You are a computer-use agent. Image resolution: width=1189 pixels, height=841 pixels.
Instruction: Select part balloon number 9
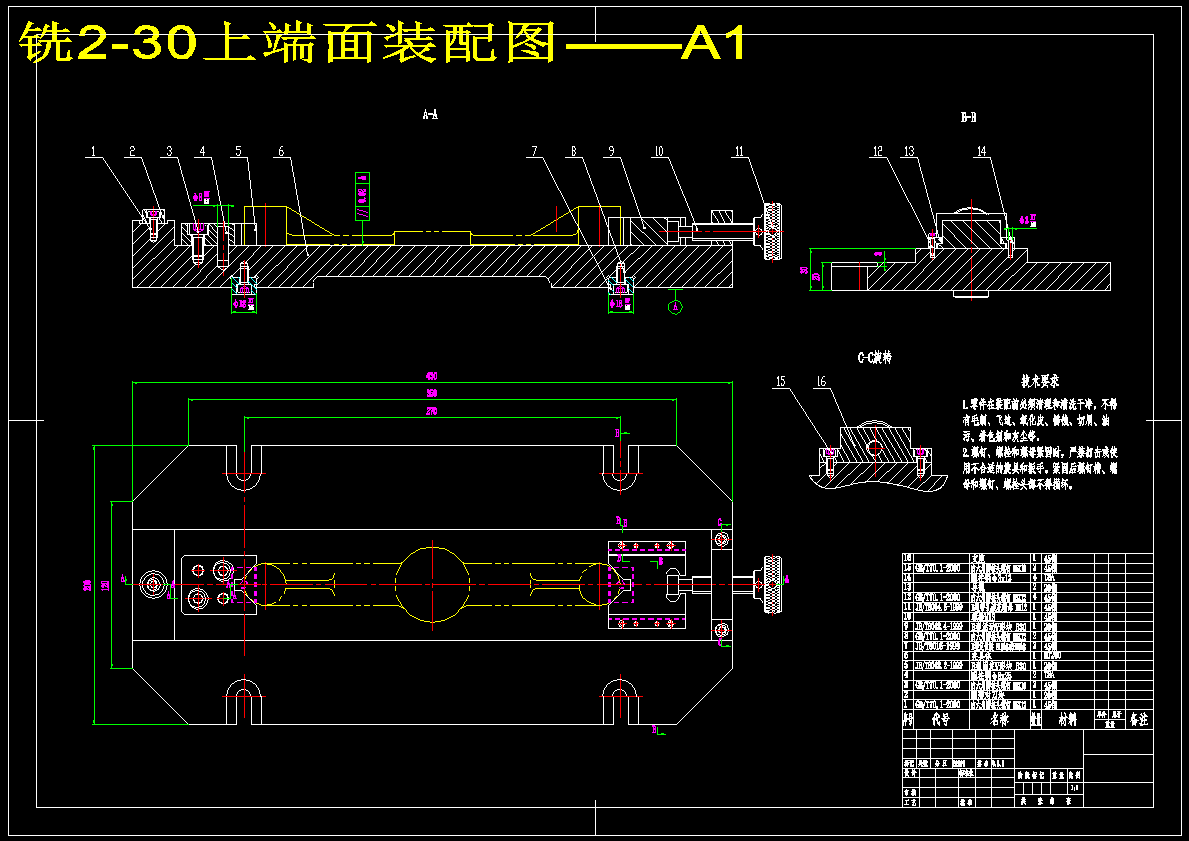pyautogui.click(x=611, y=152)
